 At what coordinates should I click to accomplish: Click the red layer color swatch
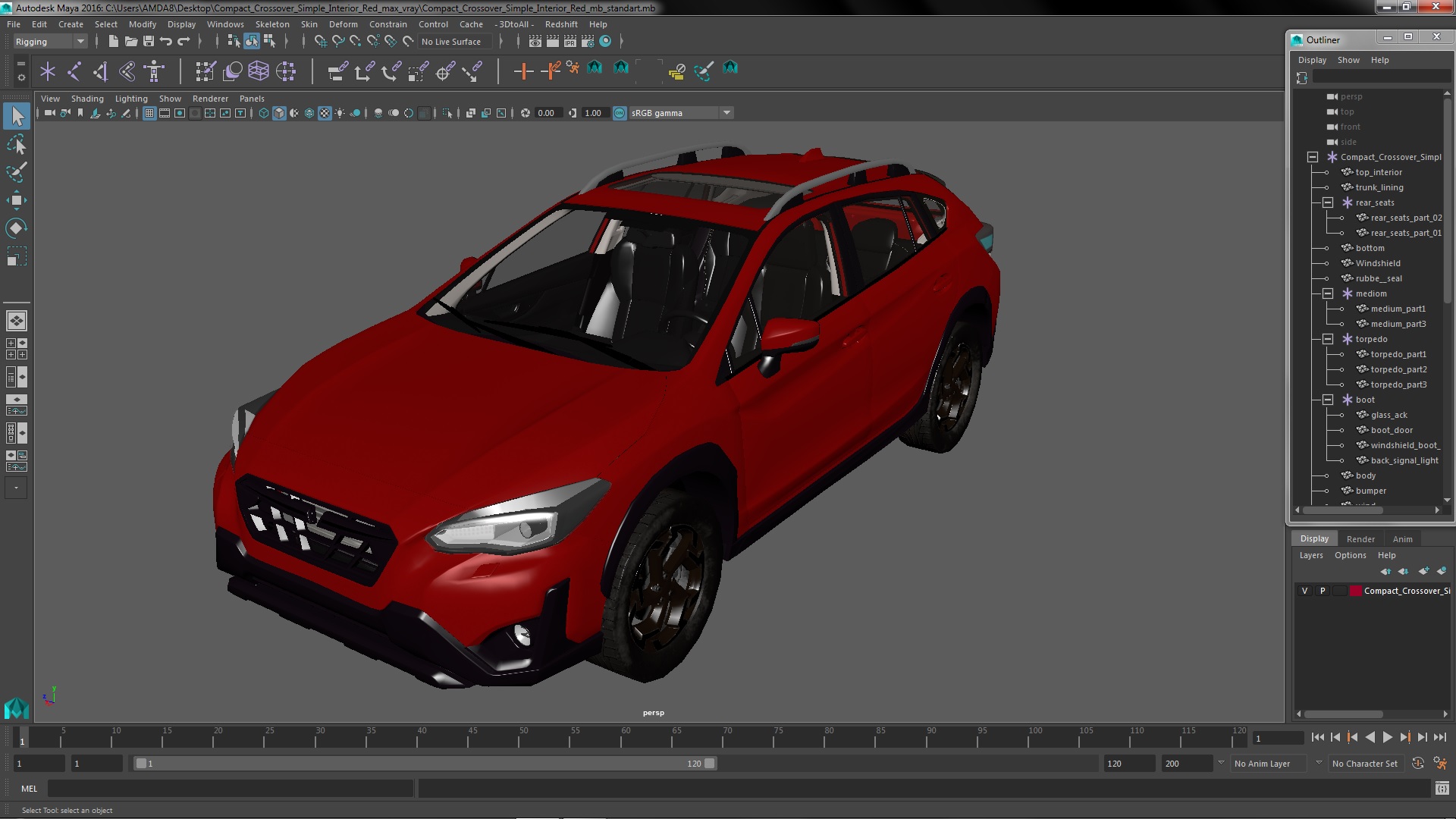pyautogui.click(x=1355, y=591)
